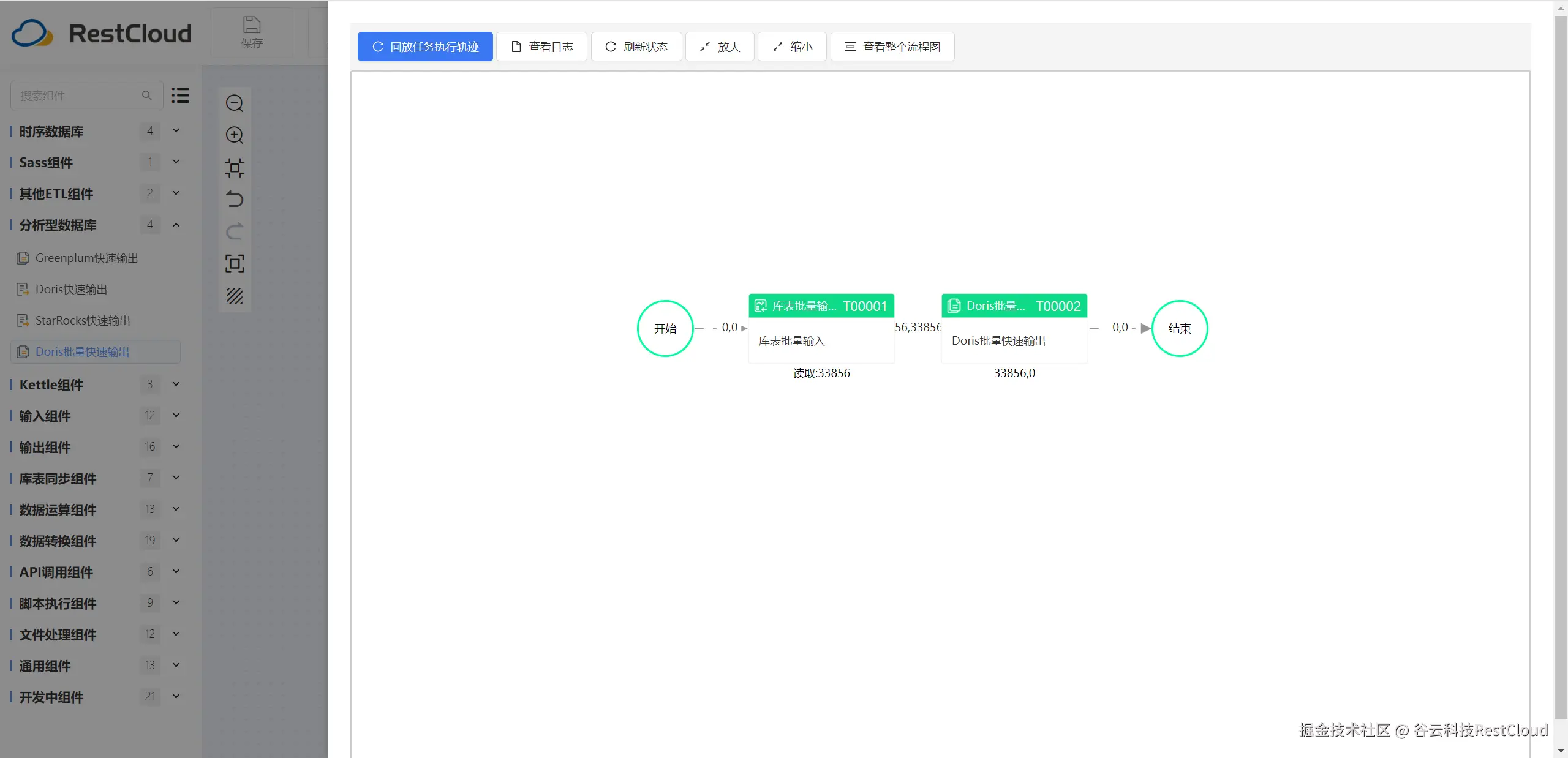Expand Sass组件 category chevron

point(176,162)
